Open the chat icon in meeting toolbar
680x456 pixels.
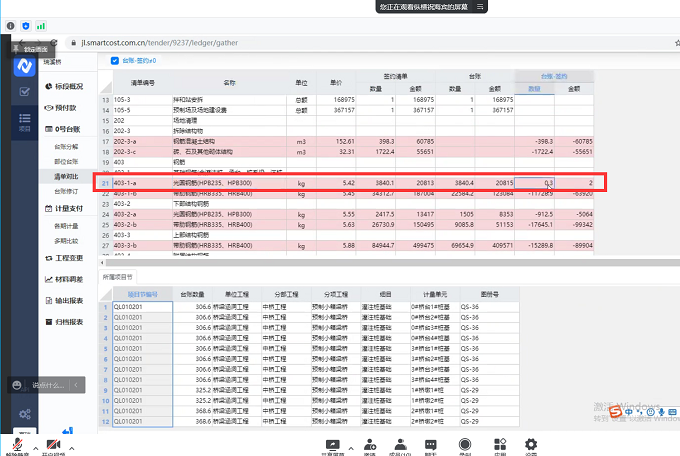coord(431,443)
